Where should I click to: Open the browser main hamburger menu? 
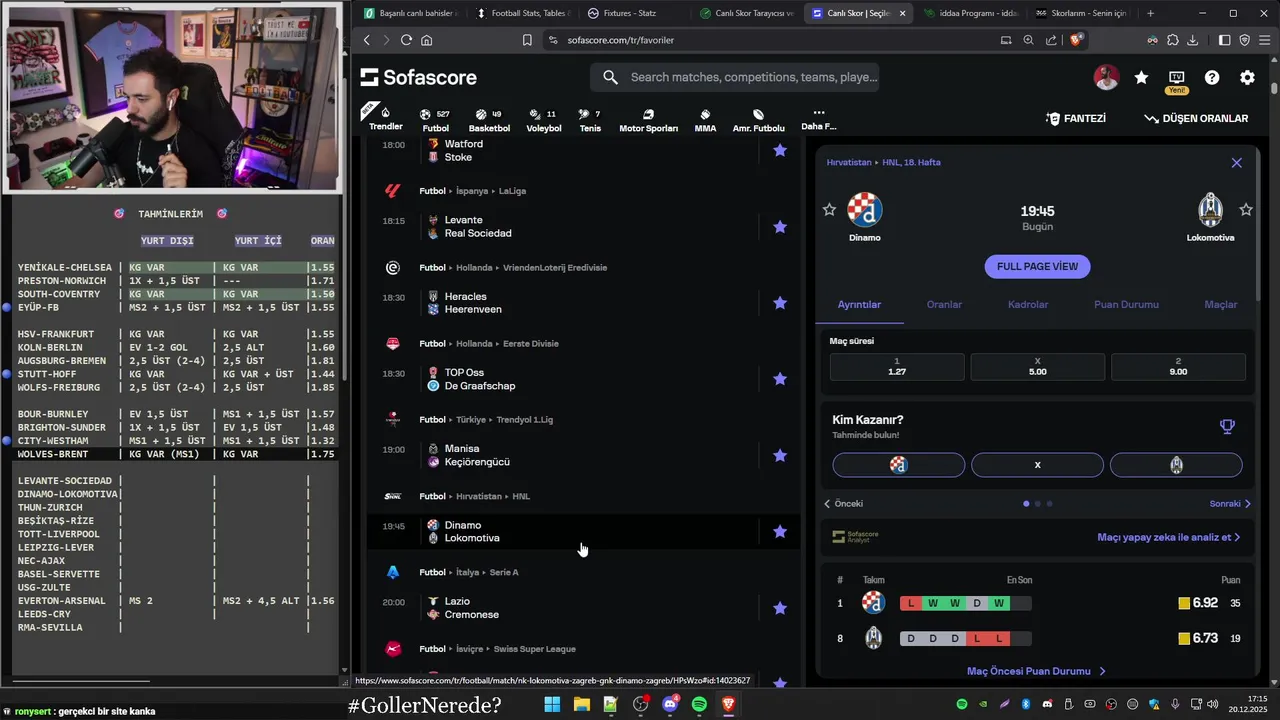point(1264,40)
